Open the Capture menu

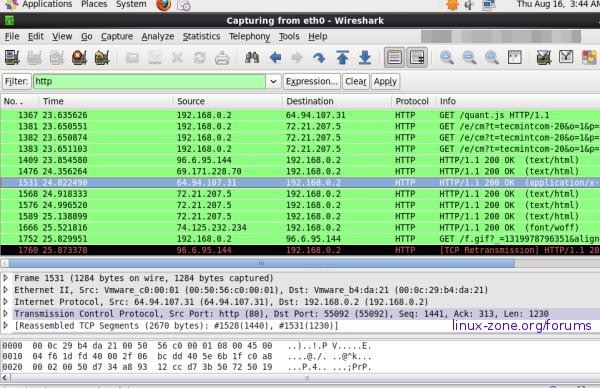coord(117,36)
